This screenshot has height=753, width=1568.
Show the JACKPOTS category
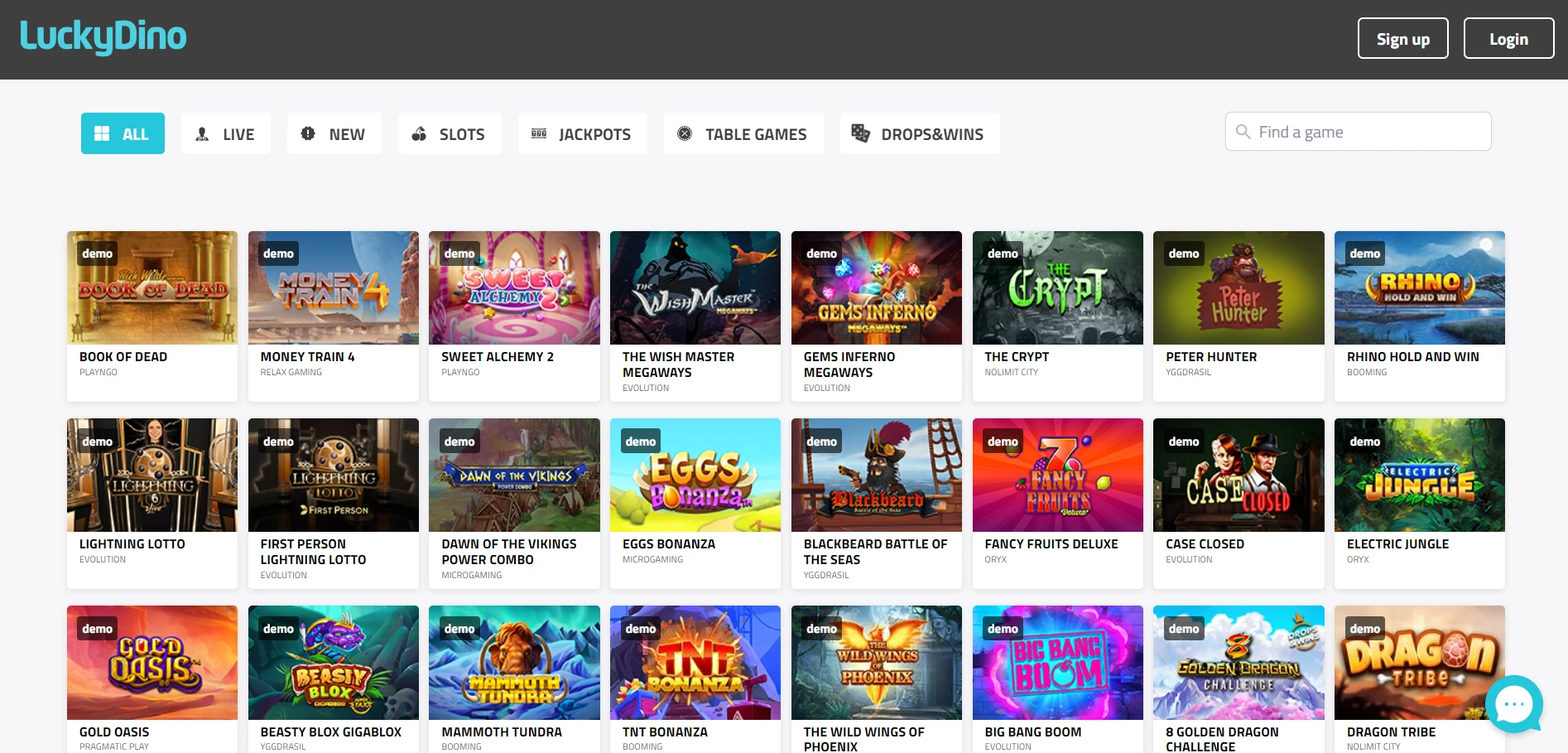(583, 133)
